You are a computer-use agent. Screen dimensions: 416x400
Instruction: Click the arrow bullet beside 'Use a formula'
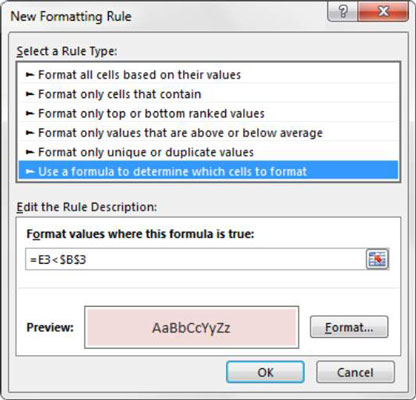tap(30, 172)
